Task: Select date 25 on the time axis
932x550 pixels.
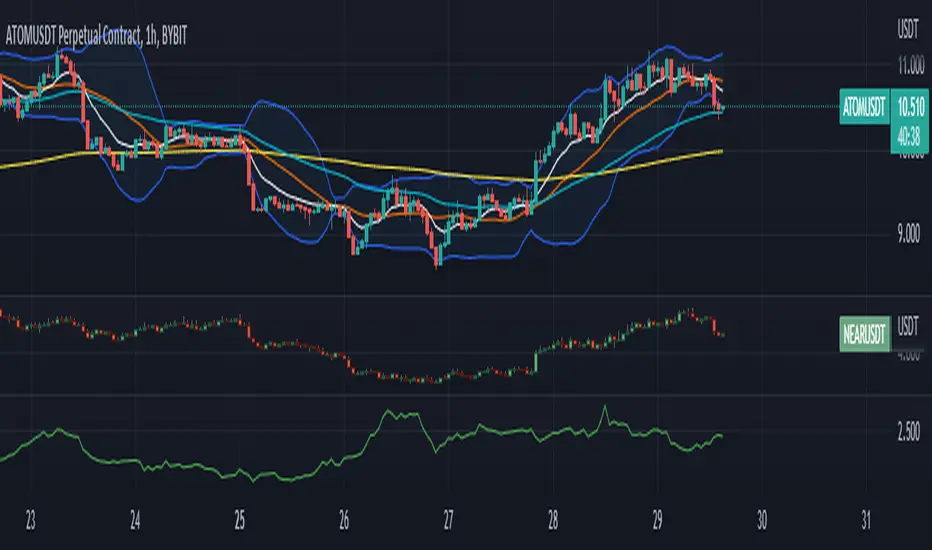Action: [x=240, y=520]
